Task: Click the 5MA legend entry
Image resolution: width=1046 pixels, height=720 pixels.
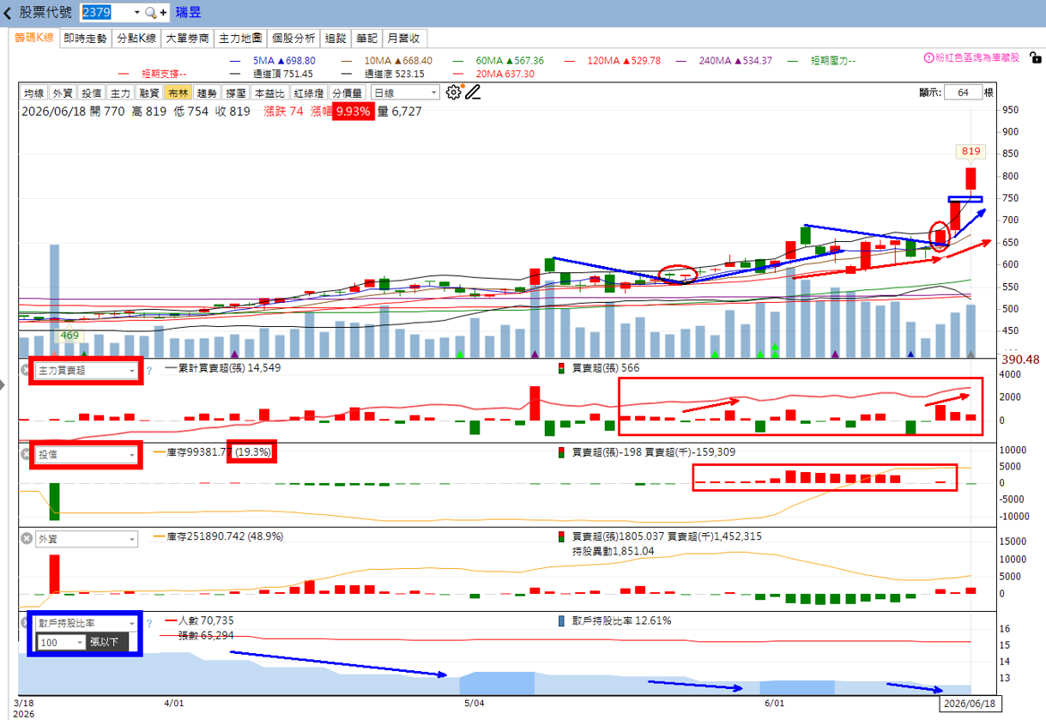Action: coord(273,60)
